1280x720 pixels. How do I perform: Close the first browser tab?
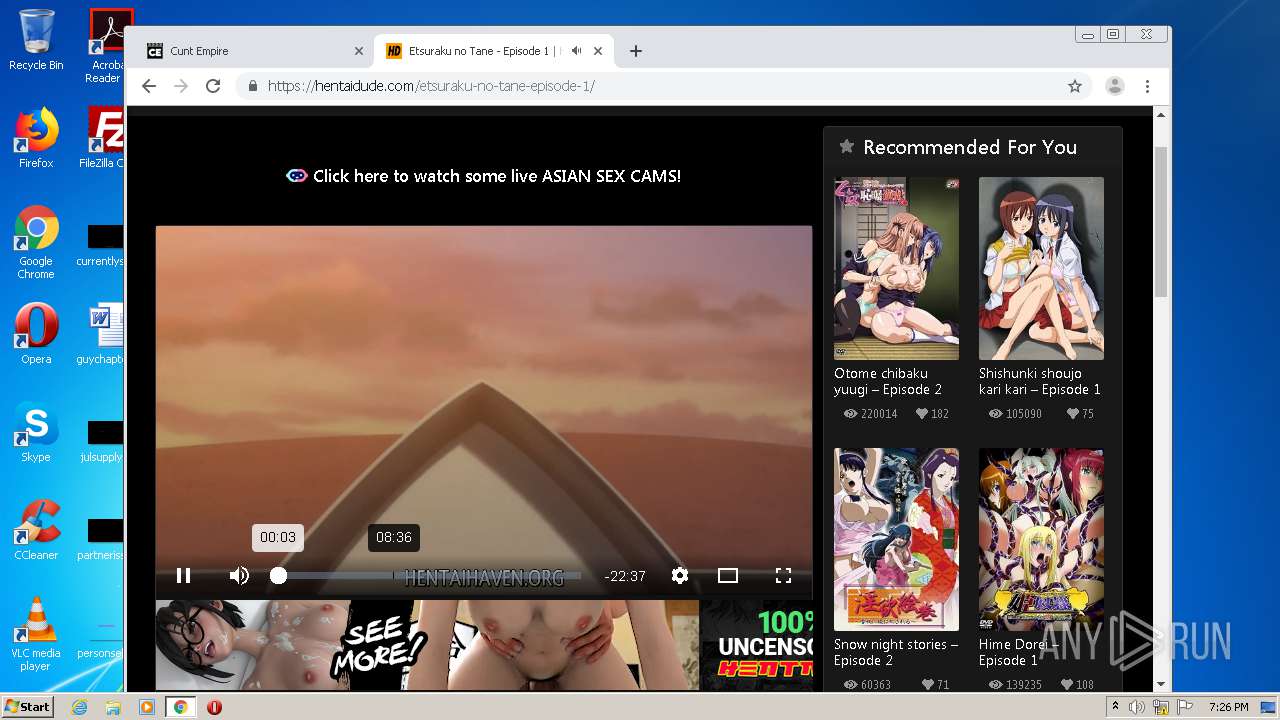tap(359, 51)
